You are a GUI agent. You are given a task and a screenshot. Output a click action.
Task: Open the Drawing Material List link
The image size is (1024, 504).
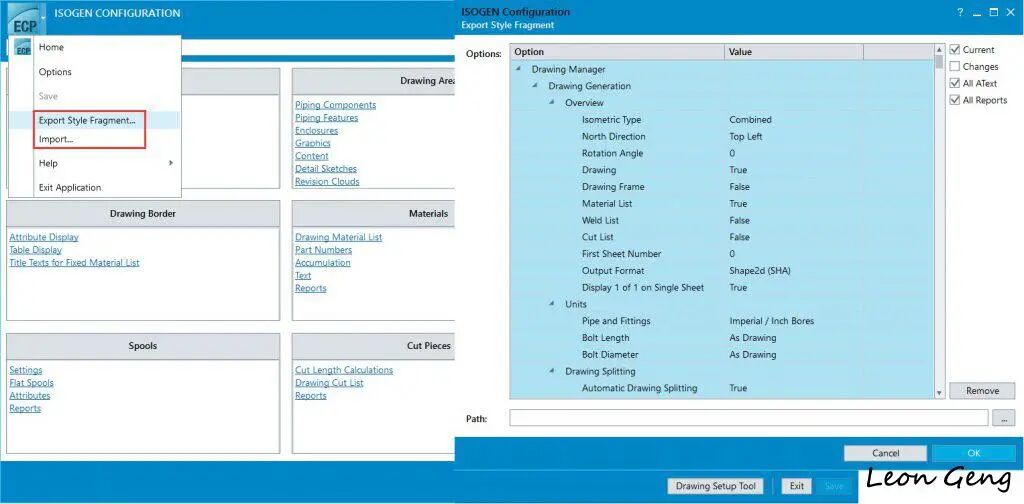tap(338, 237)
